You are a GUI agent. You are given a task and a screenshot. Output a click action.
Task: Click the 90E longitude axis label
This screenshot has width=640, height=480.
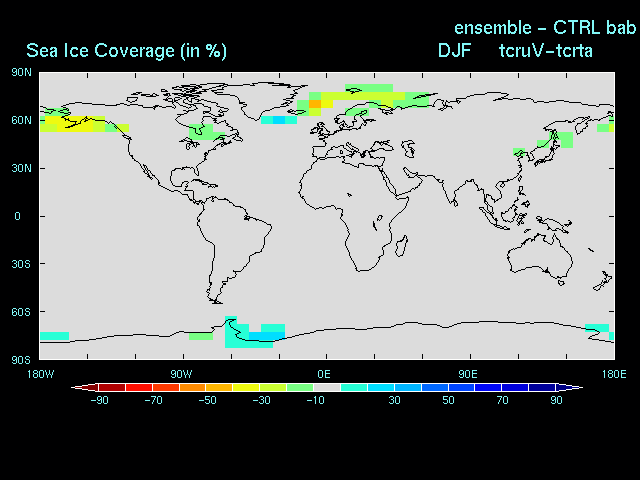(468, 374)
